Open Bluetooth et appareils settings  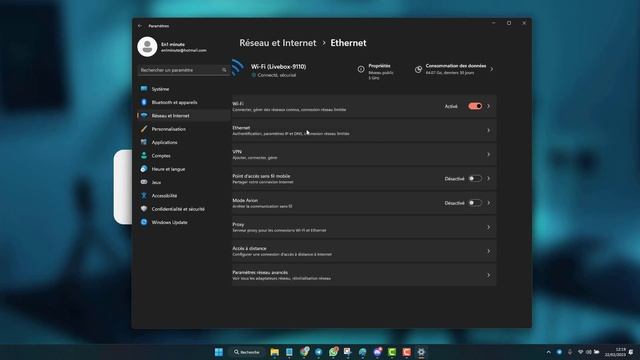184,102
